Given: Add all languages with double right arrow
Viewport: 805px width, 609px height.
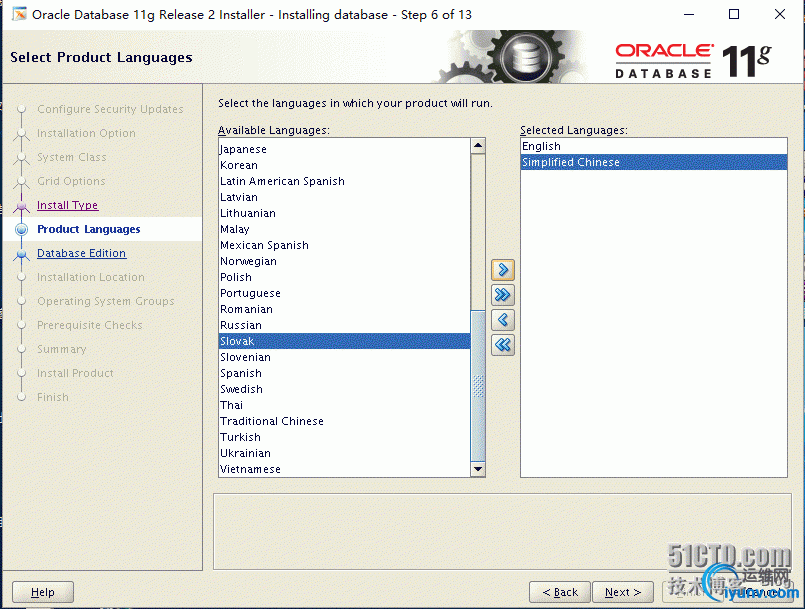Looking at the screenshot, I should coord(503,295).
